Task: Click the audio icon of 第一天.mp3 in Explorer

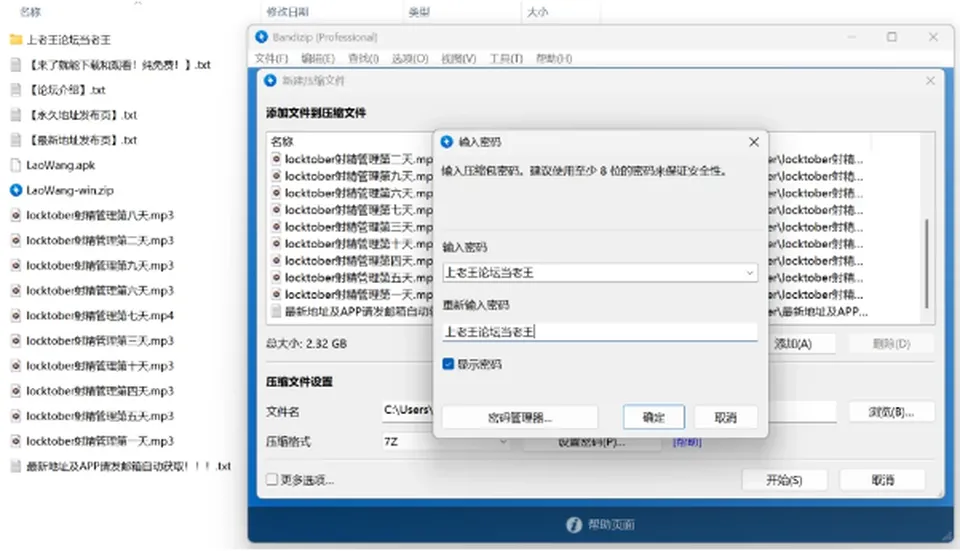Action: coord(16,441)
